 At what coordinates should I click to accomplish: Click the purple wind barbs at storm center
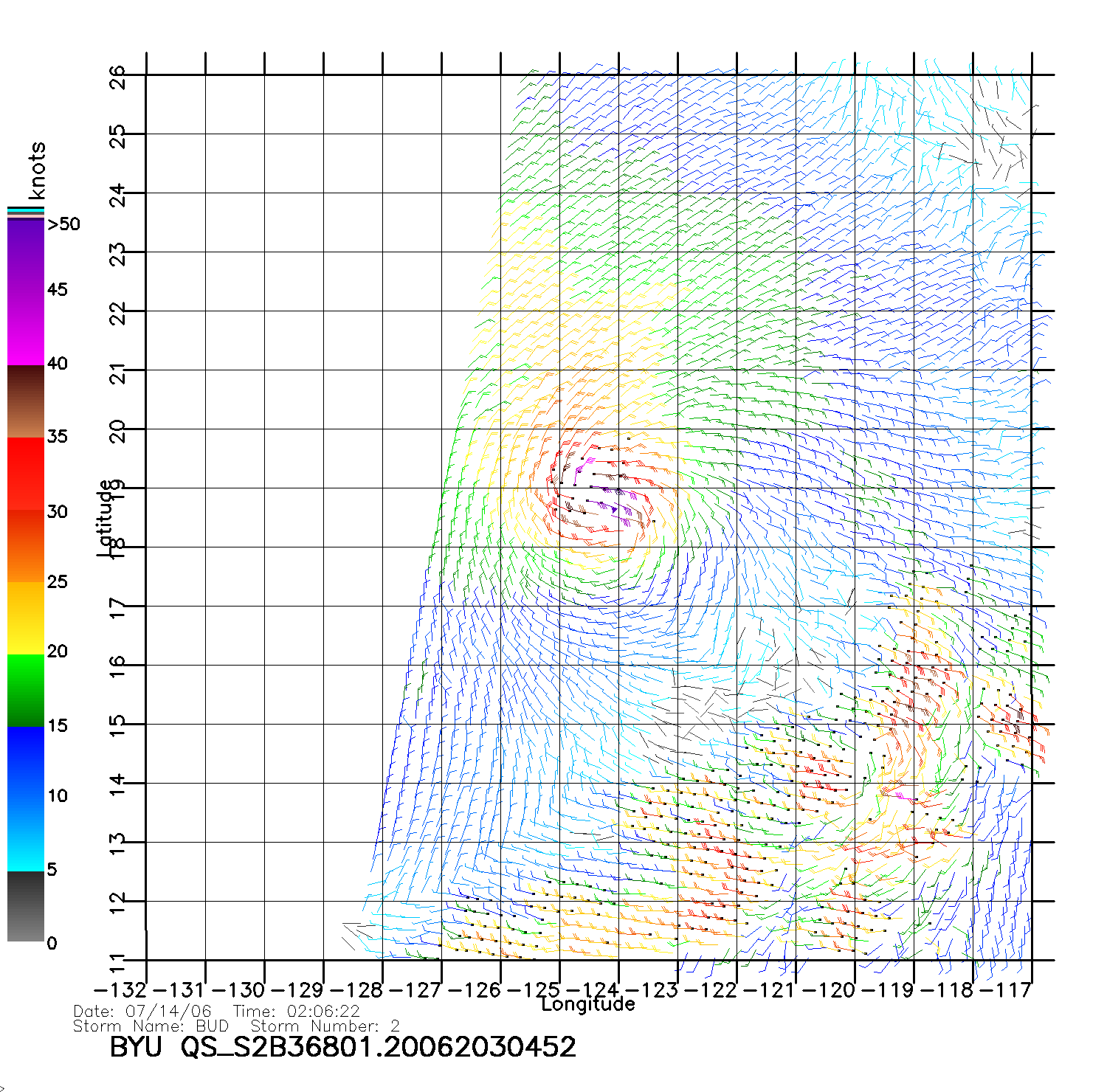tap(614, 508)
